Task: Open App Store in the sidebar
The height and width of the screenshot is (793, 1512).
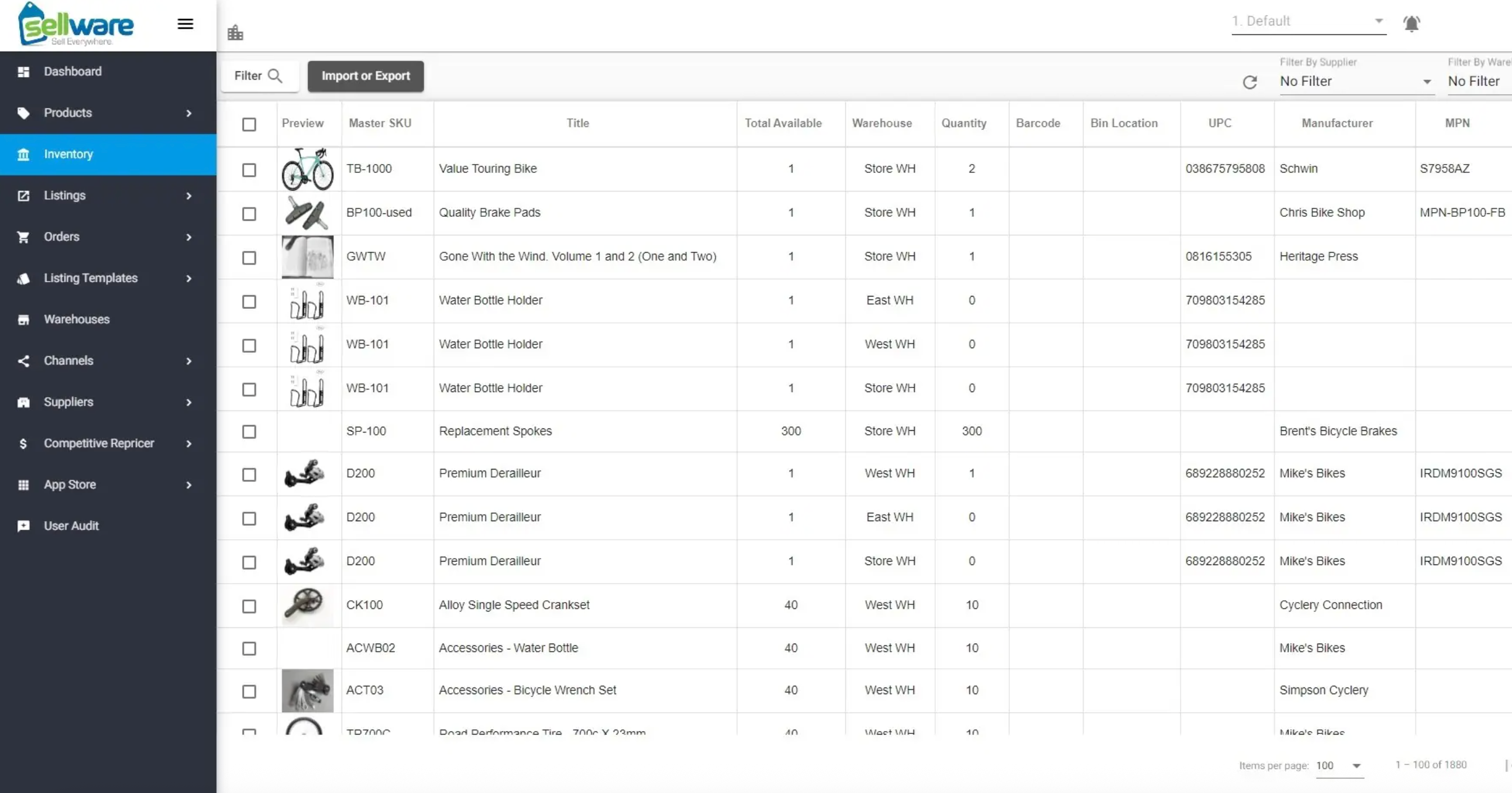Action: 108,485
